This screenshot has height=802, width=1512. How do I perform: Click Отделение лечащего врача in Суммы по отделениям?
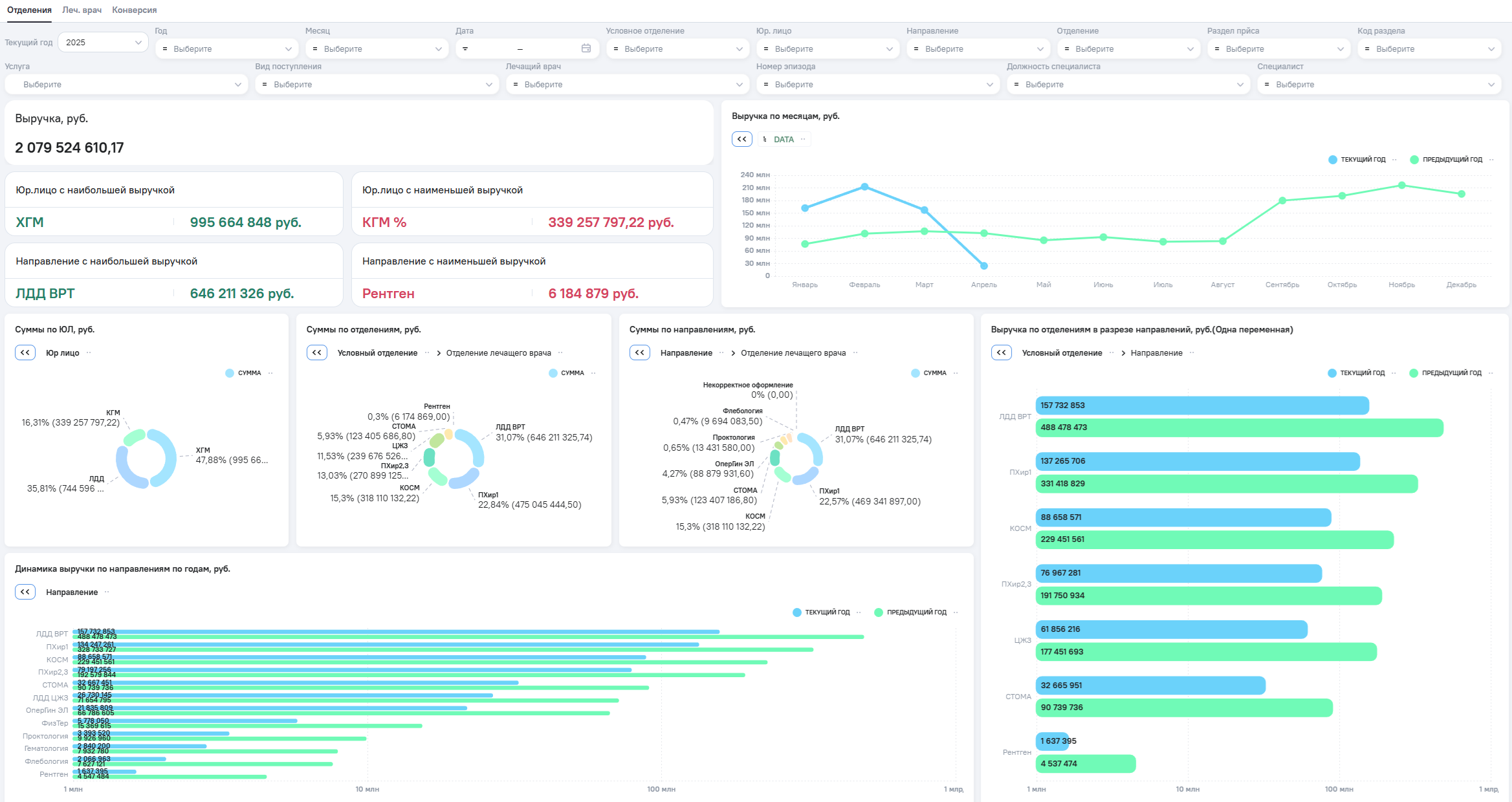(498, 352)
